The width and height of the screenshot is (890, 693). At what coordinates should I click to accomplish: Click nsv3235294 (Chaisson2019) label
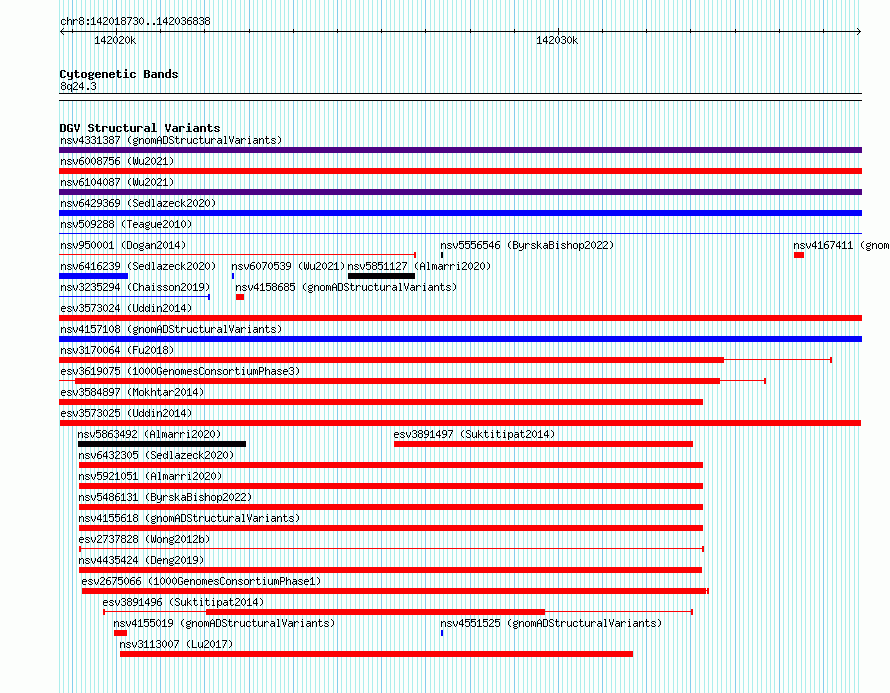[x=135, y=287]
